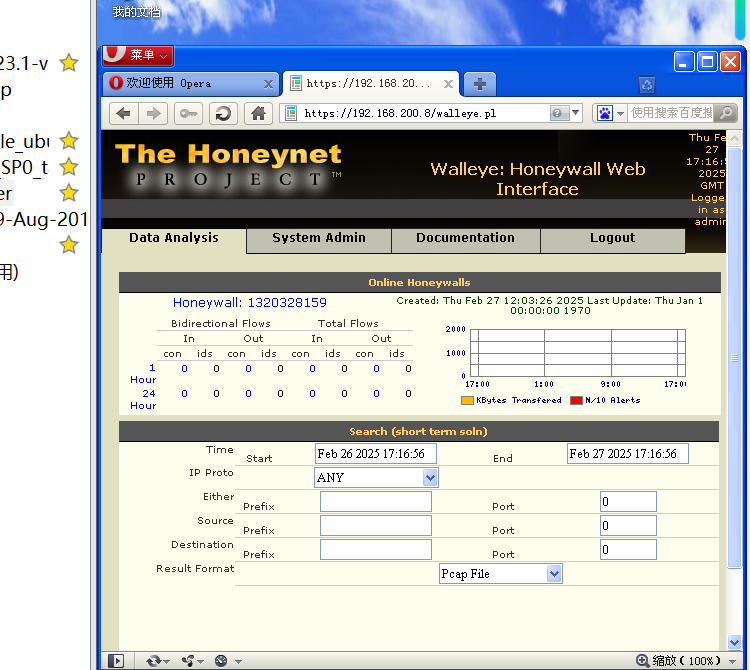Switch to the 欢迎使用 Opera tab

coord(191,84)
